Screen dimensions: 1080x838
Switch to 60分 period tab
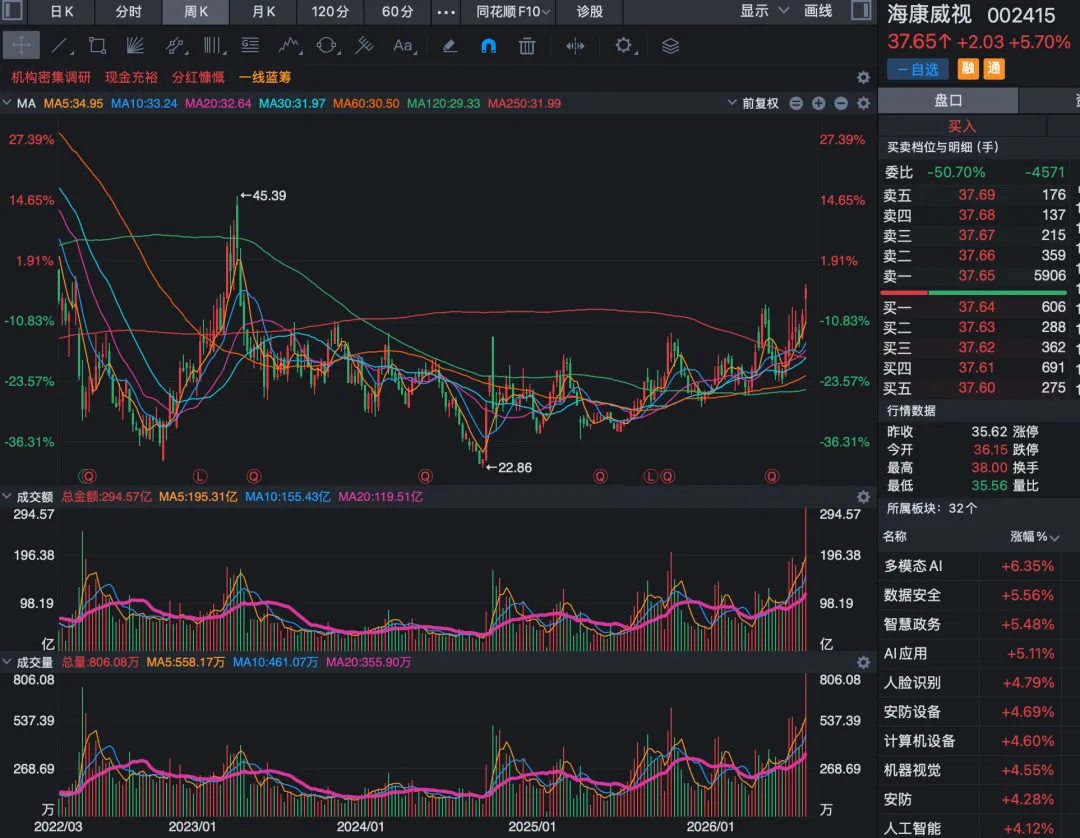point(397,11)
